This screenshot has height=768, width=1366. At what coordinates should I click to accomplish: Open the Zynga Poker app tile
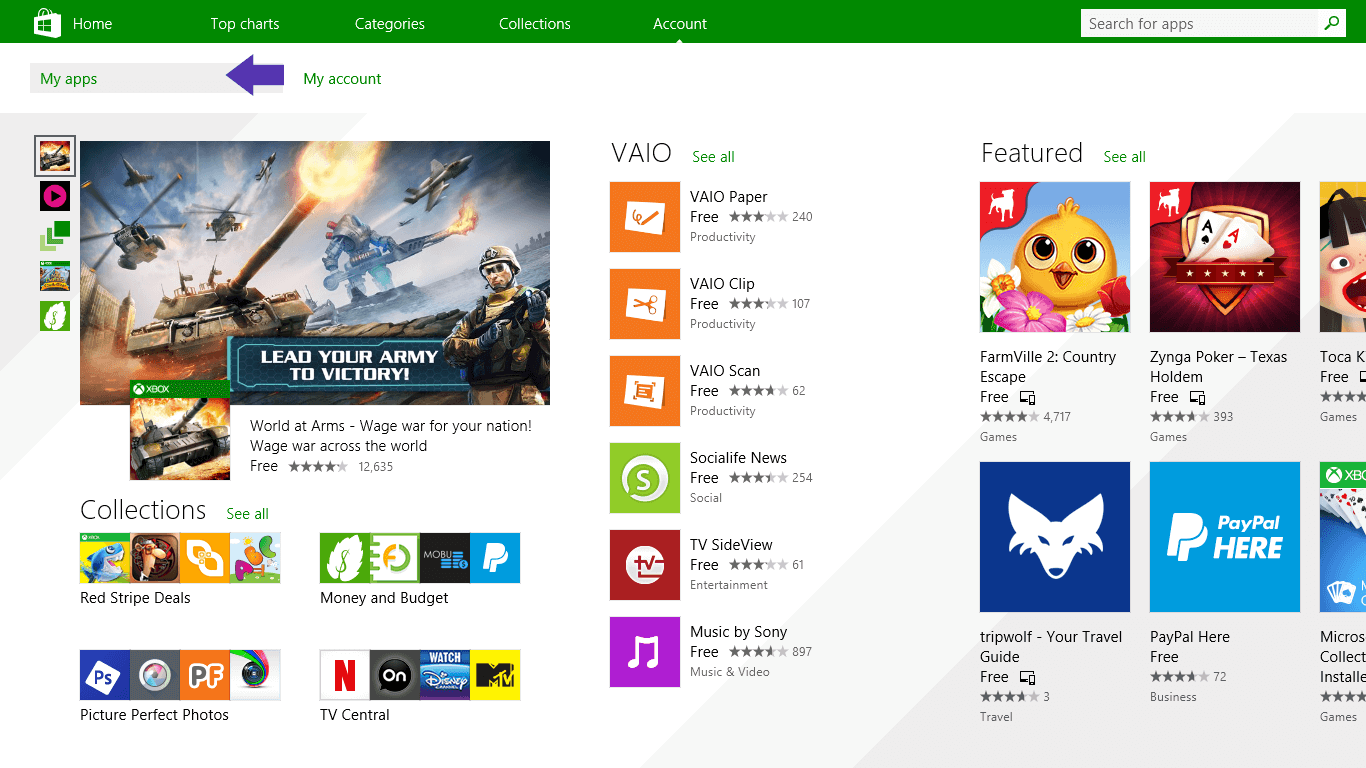tap(1225, 257)
